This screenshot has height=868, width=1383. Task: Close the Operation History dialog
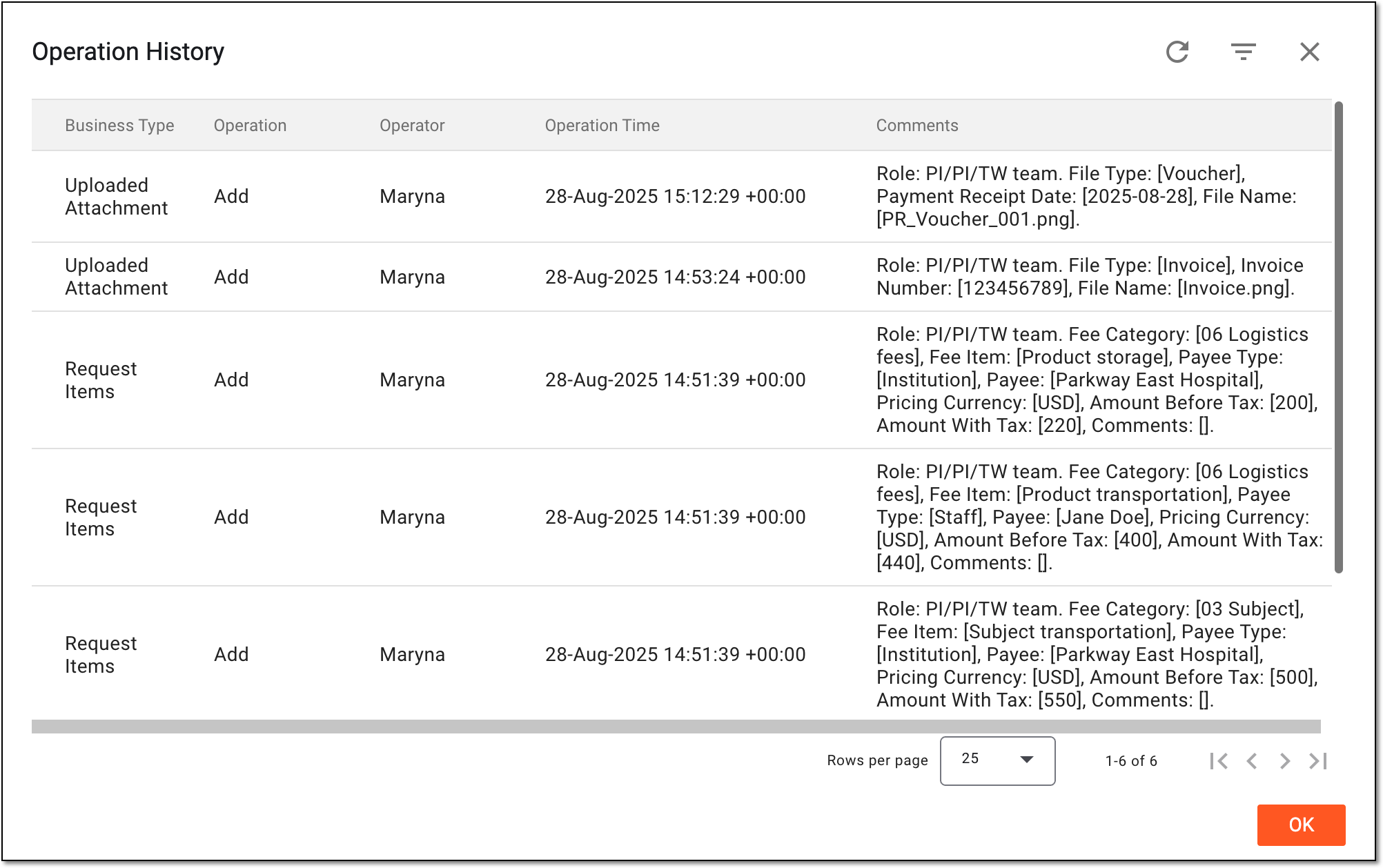pos(1309,52)
